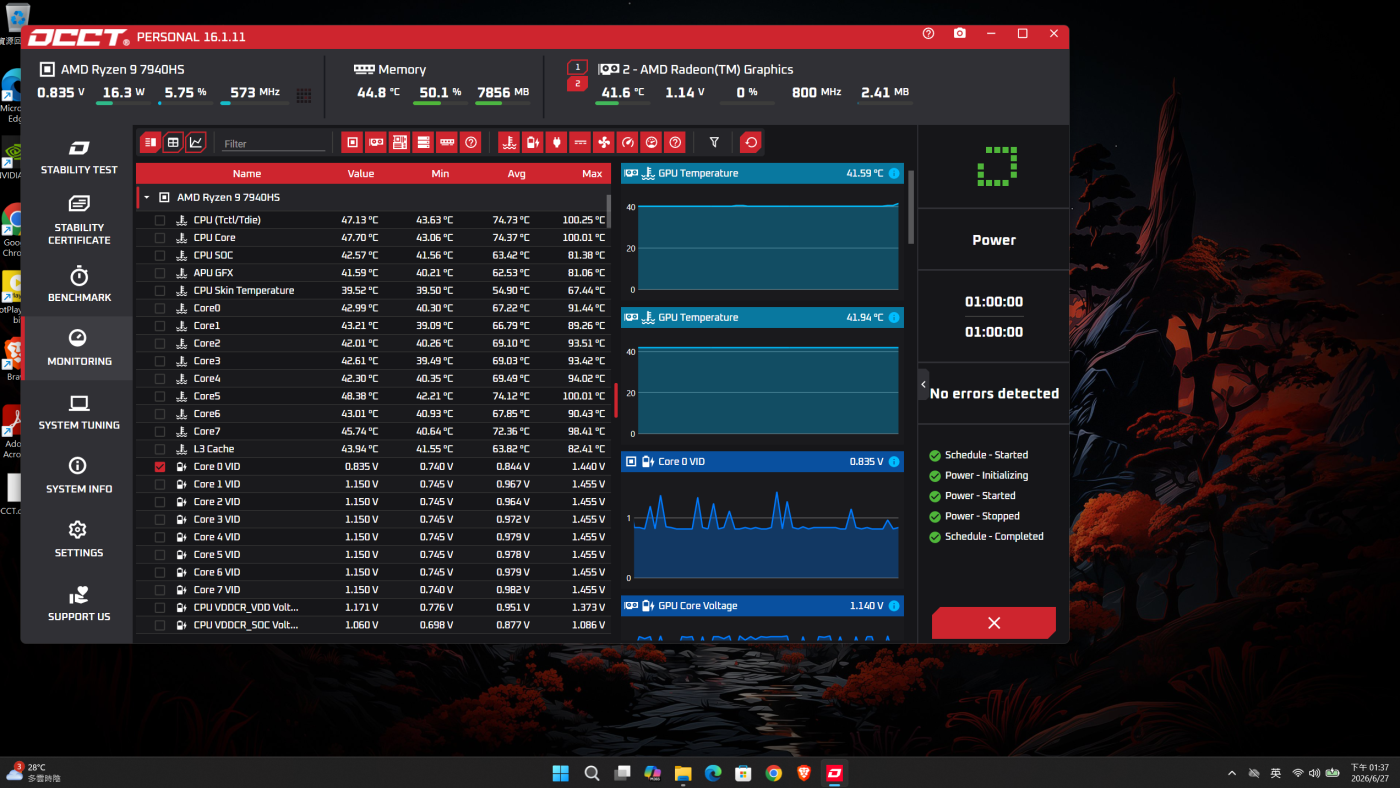Toggle the fan sensor type filter

[604, 143]
